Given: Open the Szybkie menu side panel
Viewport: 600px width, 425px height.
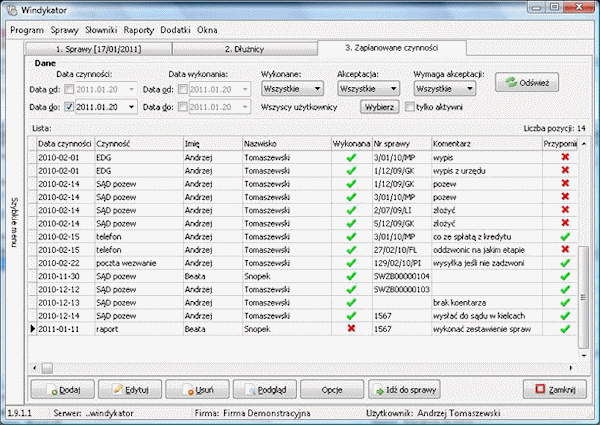Looking at the screenshot, I should point(15,222).
